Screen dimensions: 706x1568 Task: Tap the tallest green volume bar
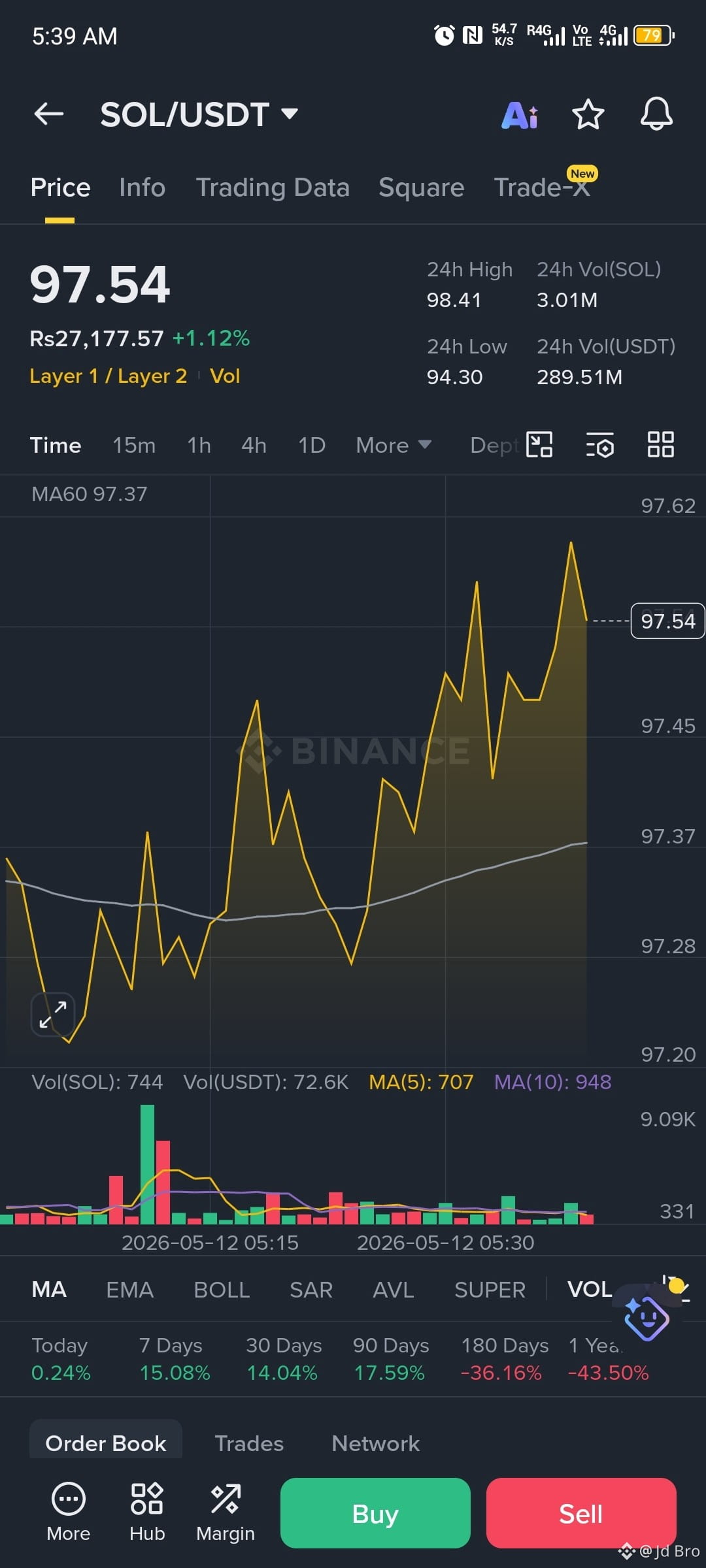click(x=147, y=1164)
